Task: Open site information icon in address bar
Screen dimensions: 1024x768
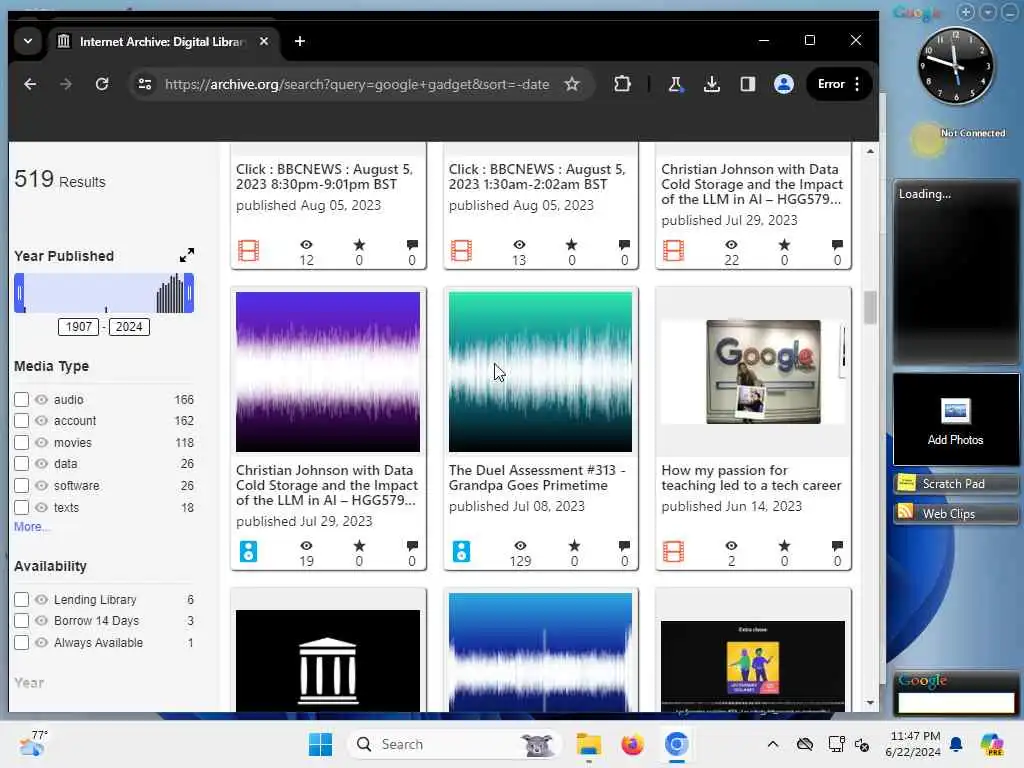Action: [145, 84]
